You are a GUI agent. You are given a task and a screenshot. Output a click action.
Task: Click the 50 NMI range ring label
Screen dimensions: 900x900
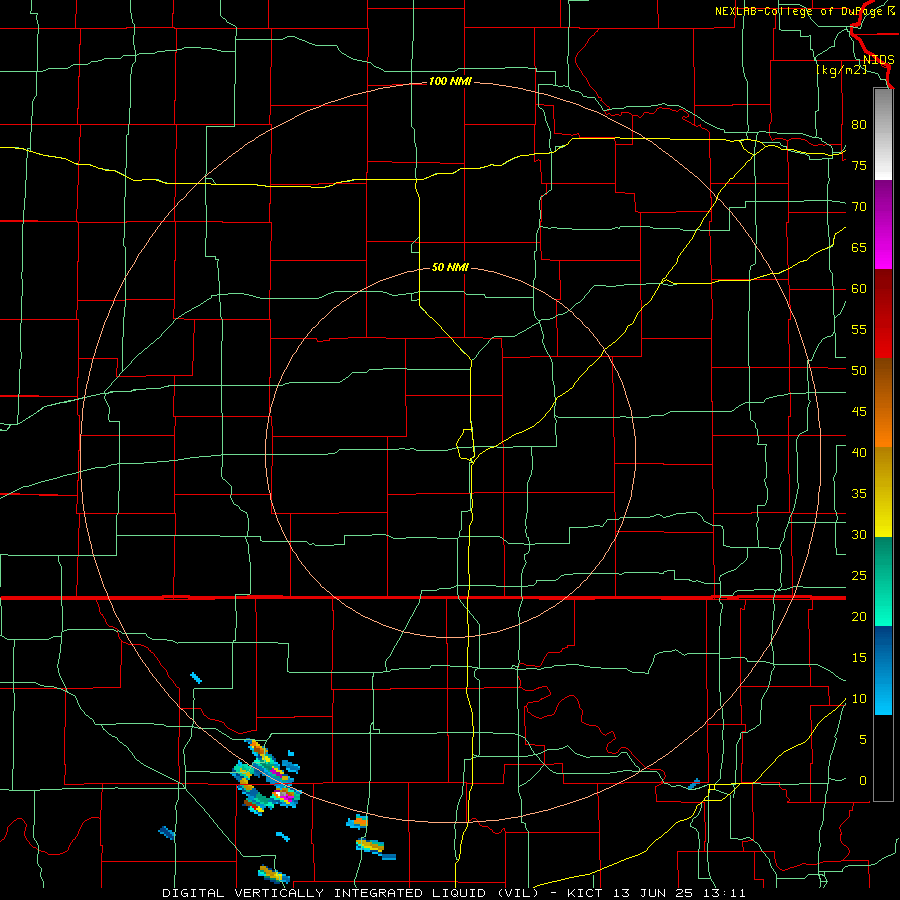tap(450, 267)
